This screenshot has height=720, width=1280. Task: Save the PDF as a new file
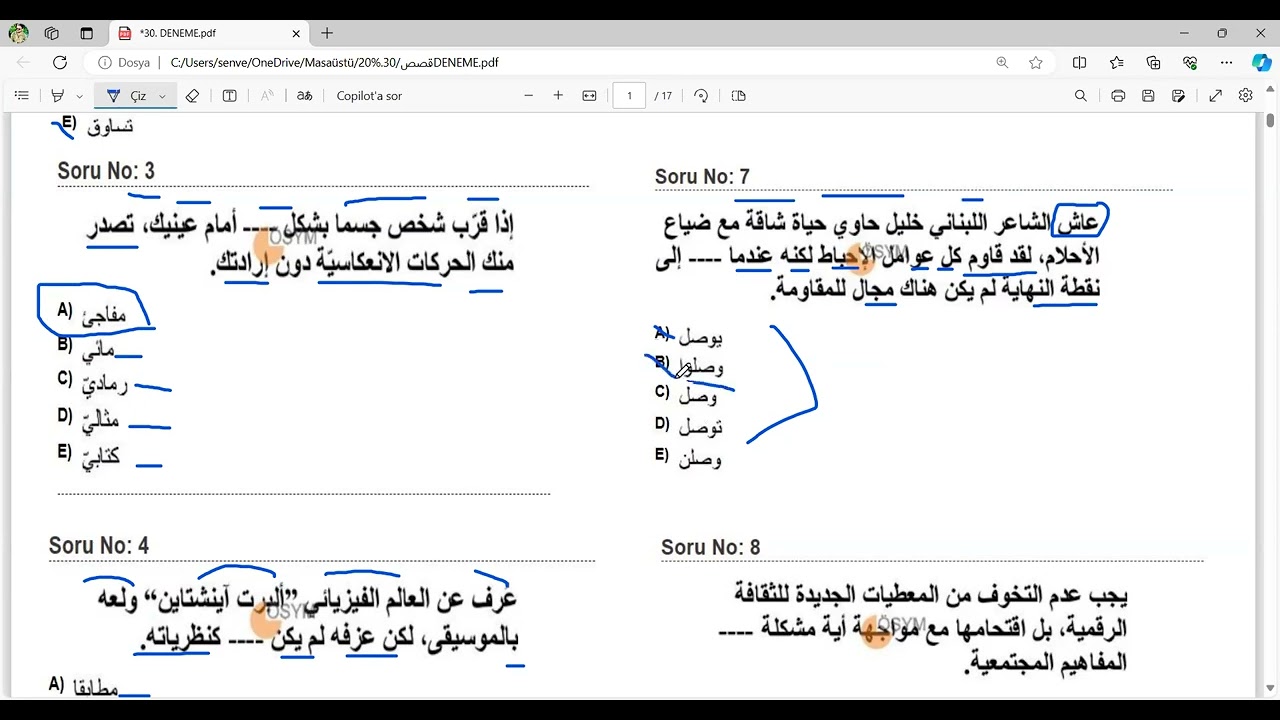1179,96
